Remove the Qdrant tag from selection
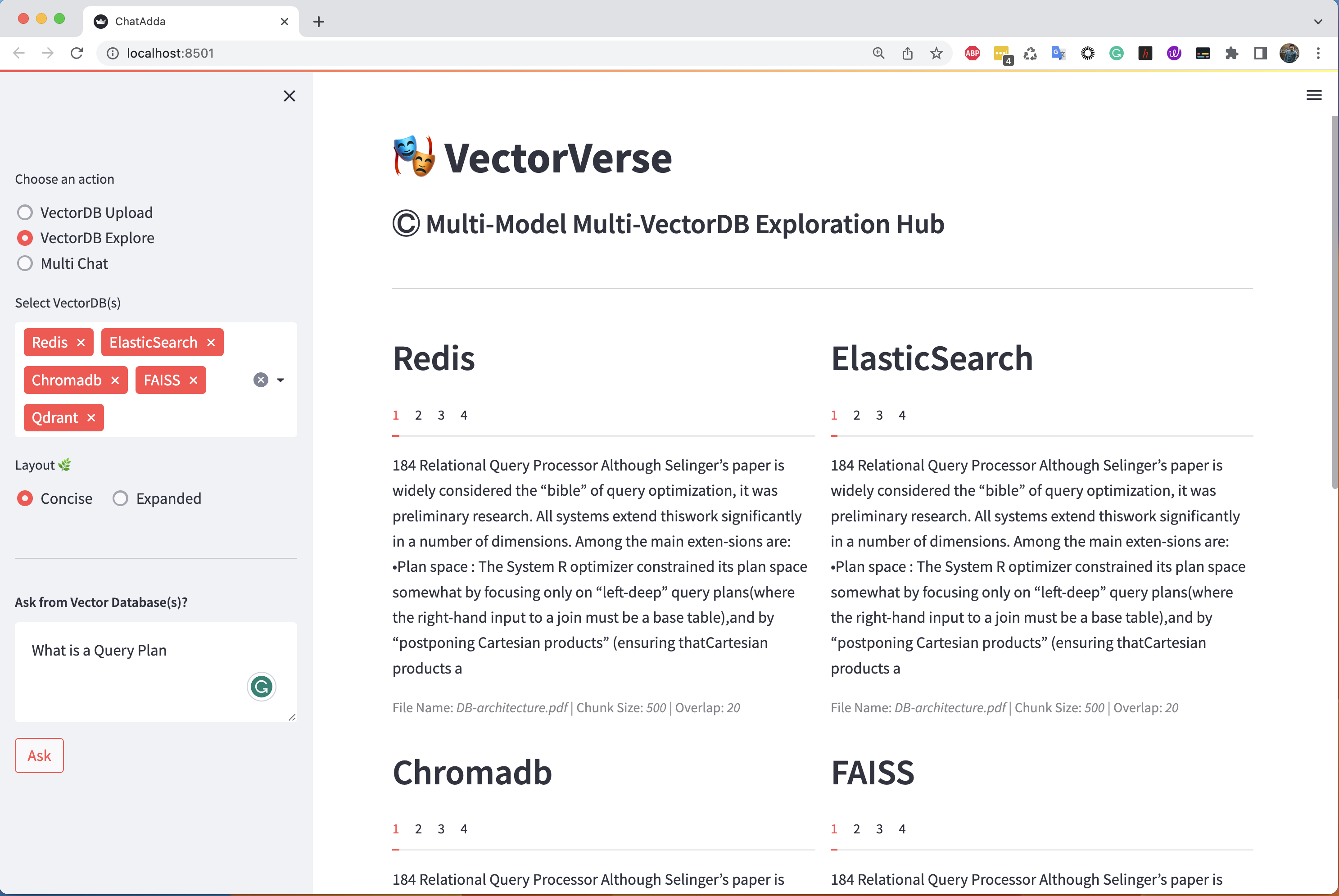This screenshot has width=1339, height=896. [91, 418]
